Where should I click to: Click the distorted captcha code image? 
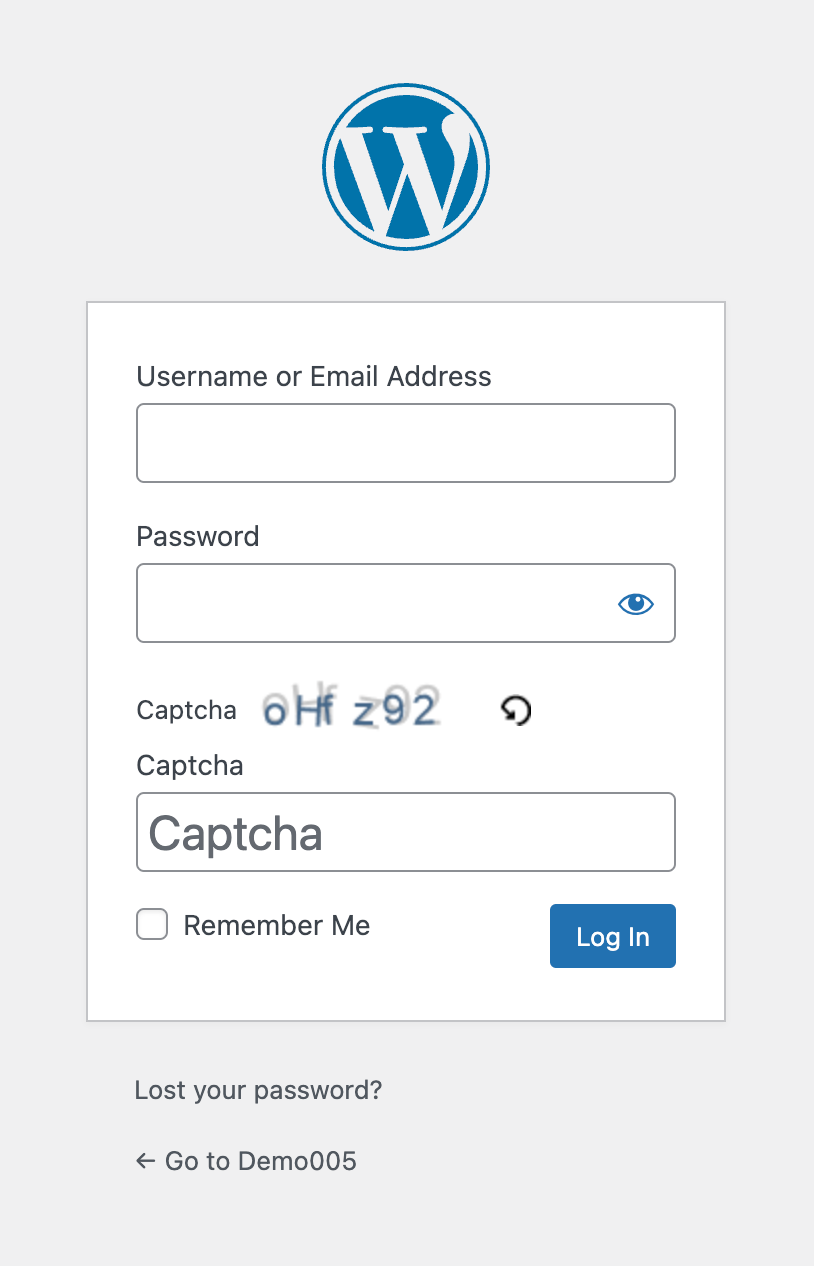pyautogui.click(x=350, y=709)
